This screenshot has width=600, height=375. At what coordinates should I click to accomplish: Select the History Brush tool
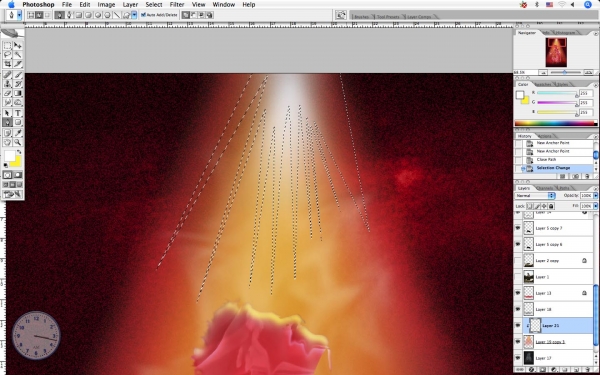[18, 84]
